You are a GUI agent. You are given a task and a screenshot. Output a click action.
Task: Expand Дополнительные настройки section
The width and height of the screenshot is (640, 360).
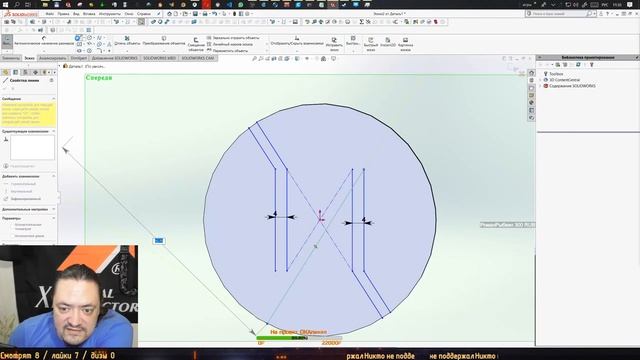click(x=53, y=209)
